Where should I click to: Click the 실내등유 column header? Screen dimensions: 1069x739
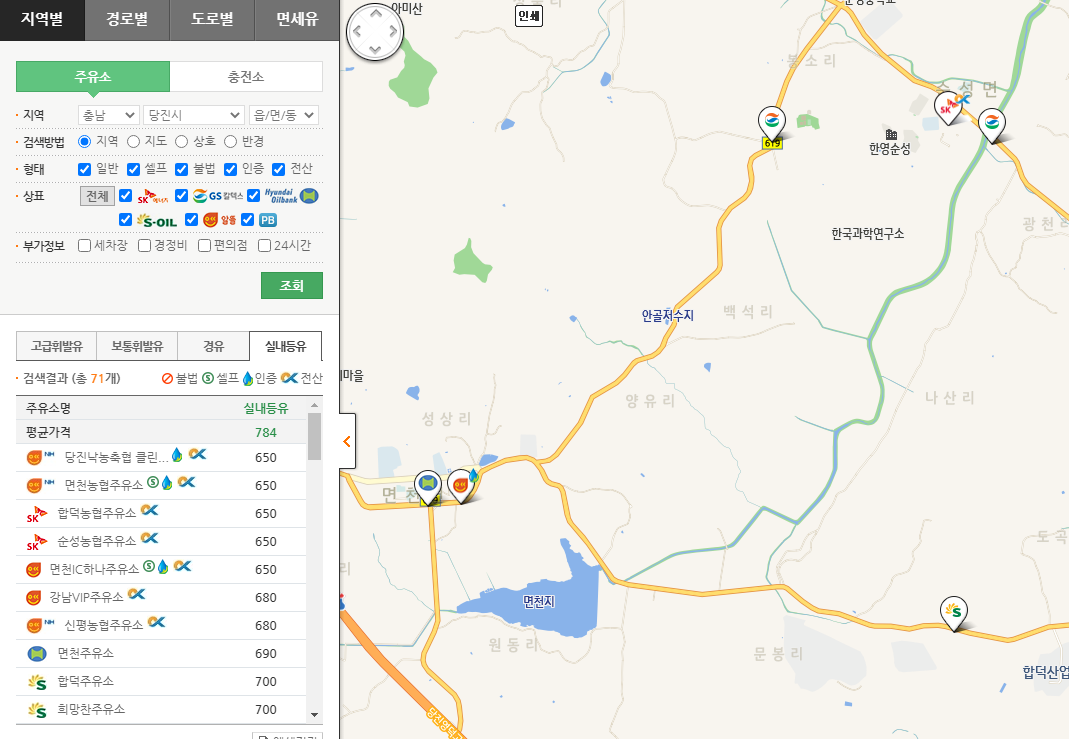(266, 408)
